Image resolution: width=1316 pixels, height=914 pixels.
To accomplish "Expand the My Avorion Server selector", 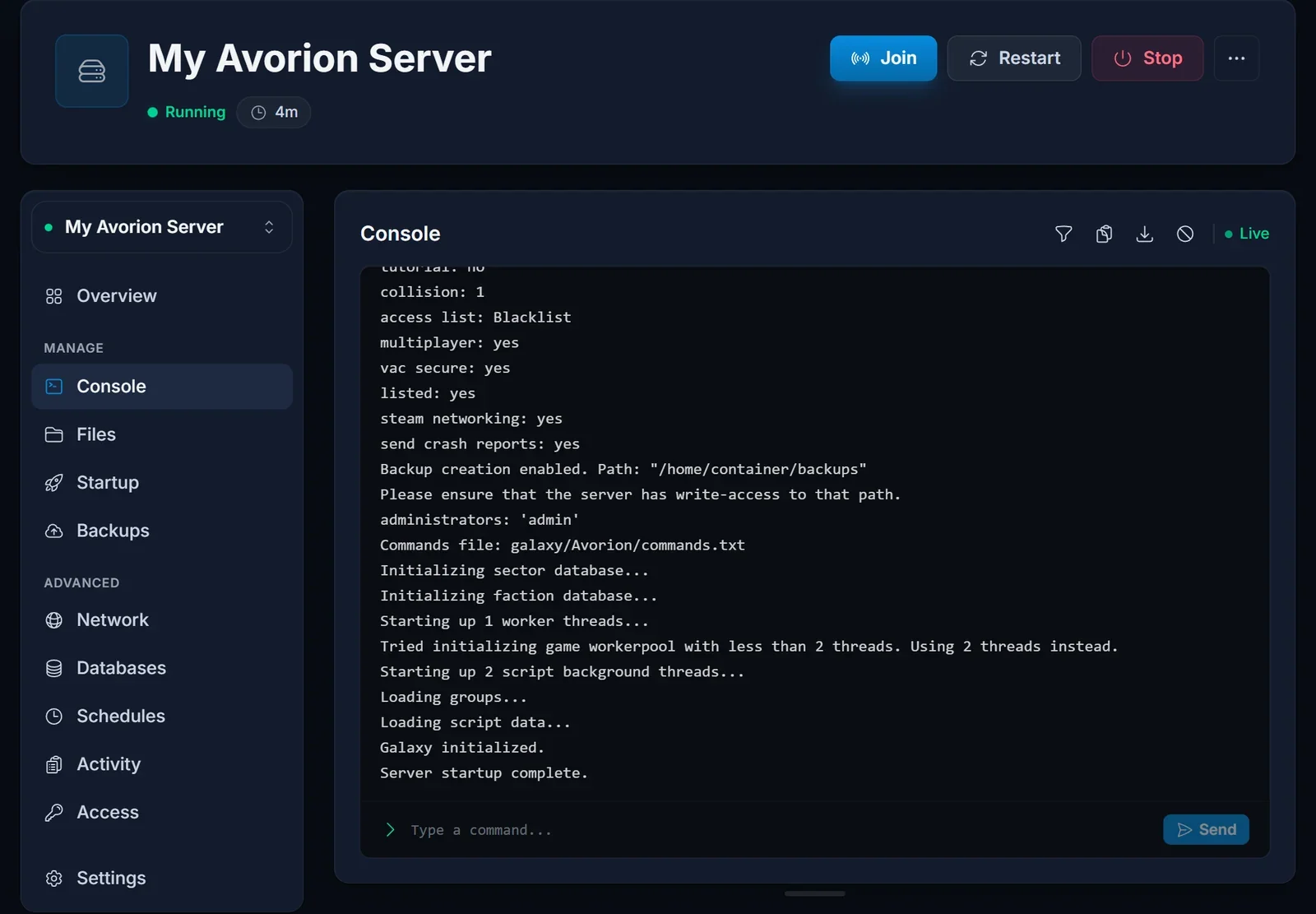I will (x=162, y=227).
